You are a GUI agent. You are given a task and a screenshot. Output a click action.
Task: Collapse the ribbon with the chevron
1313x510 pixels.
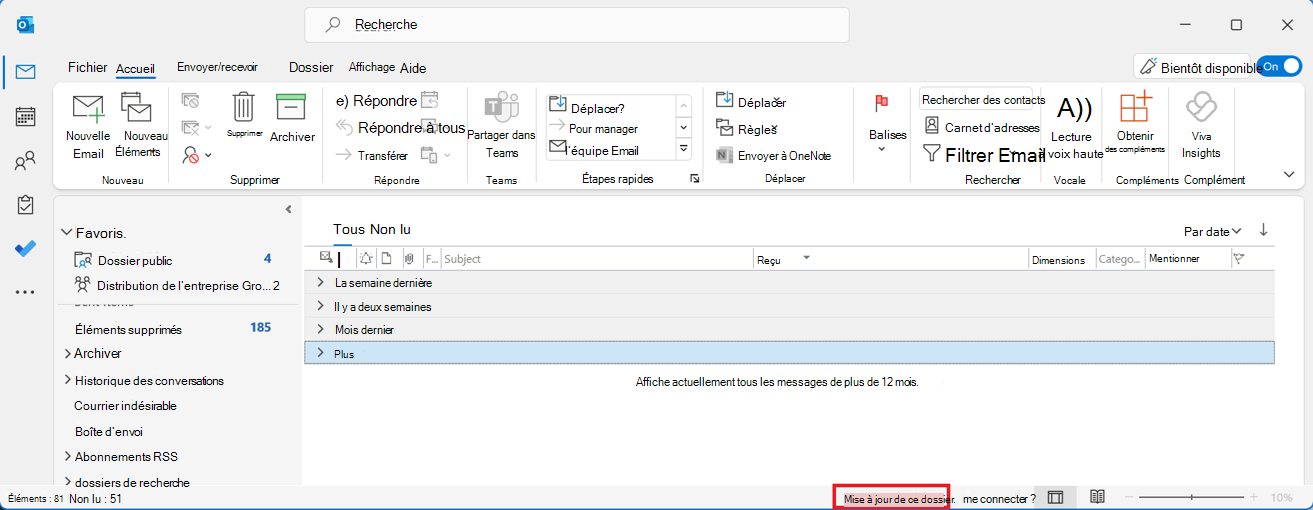coord(1289,174)
